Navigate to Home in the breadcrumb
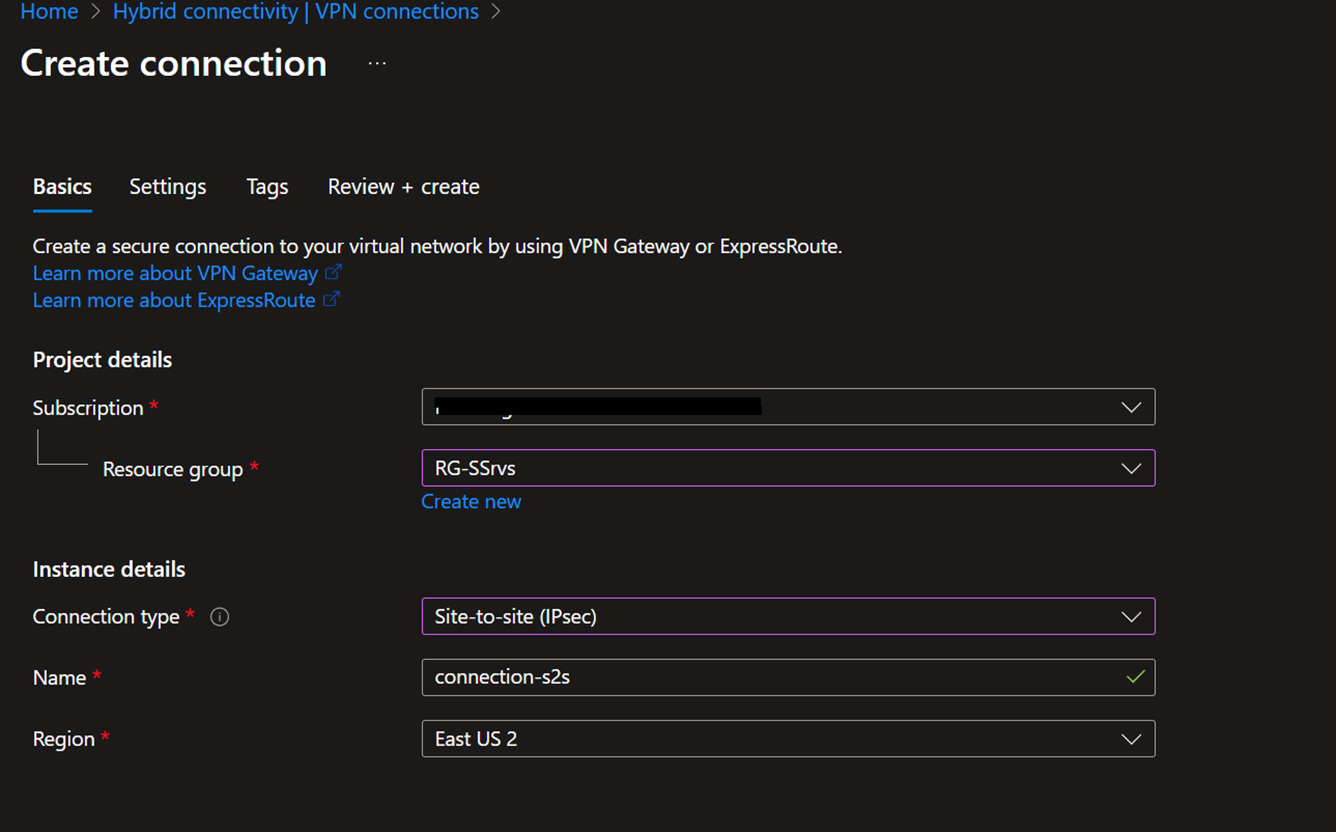This screenshot has height=832, width=1336. 49,12
